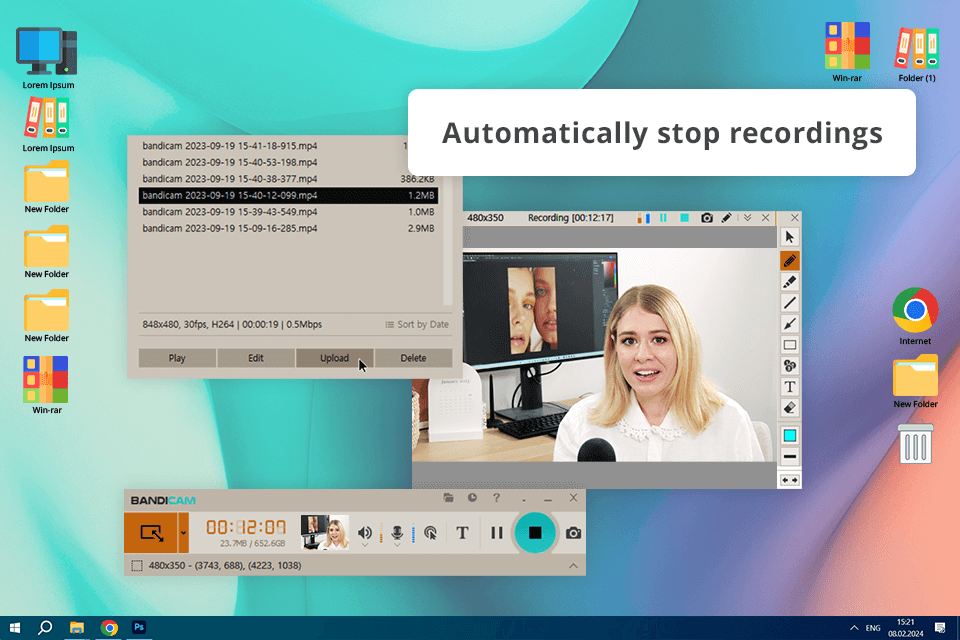Click the webcam preview thumbnail in Bandicam

point(324,532)
